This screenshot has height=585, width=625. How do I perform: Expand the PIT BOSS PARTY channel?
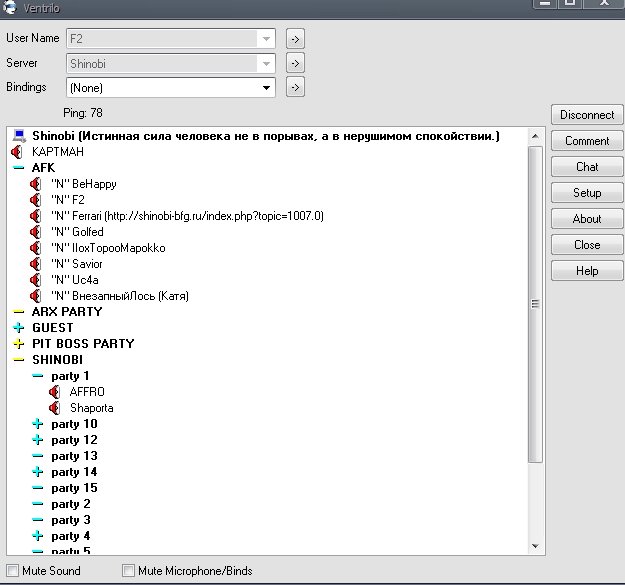pyautogui.click(x=18, y=344)
